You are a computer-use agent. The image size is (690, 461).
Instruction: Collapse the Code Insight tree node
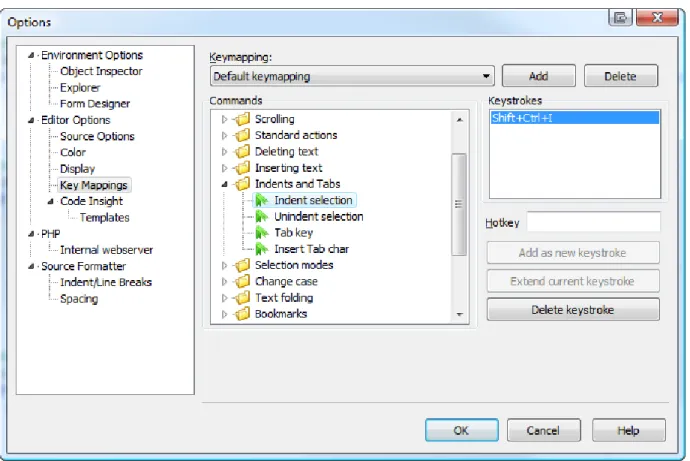click(50, 201)
